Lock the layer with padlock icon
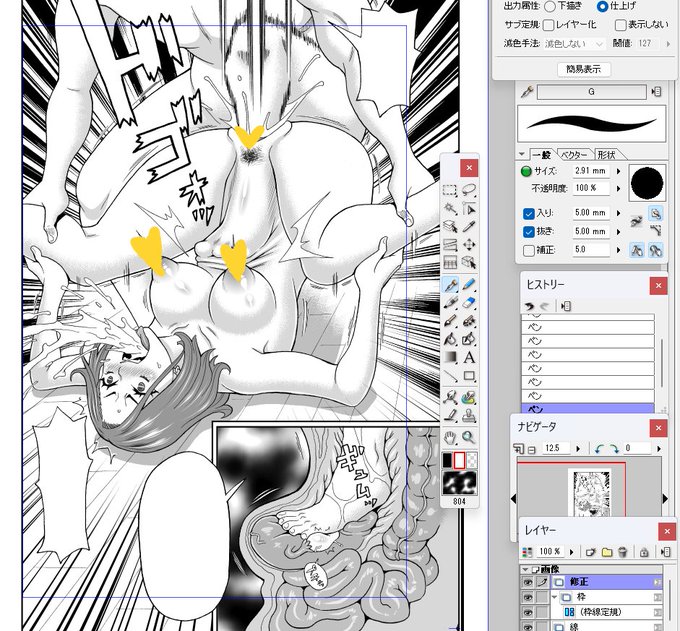 (644, 552)
